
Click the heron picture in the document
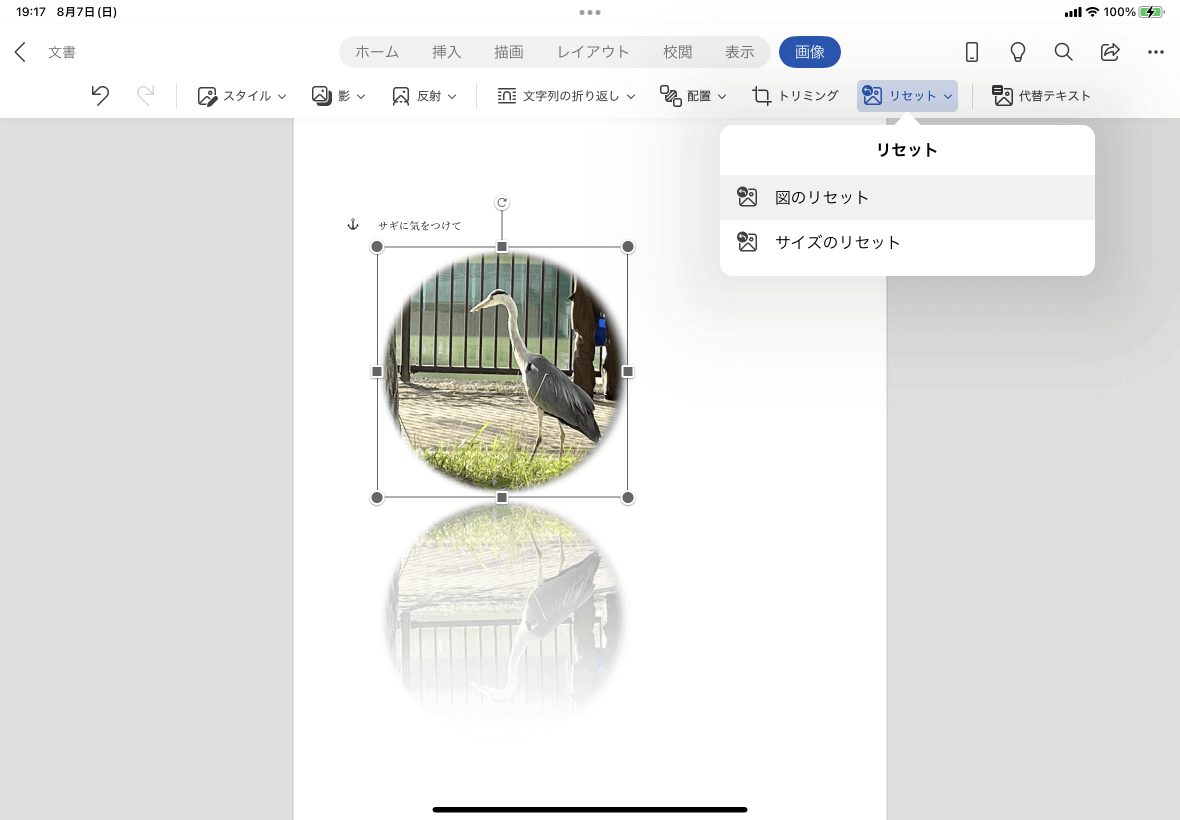(502, 372)
